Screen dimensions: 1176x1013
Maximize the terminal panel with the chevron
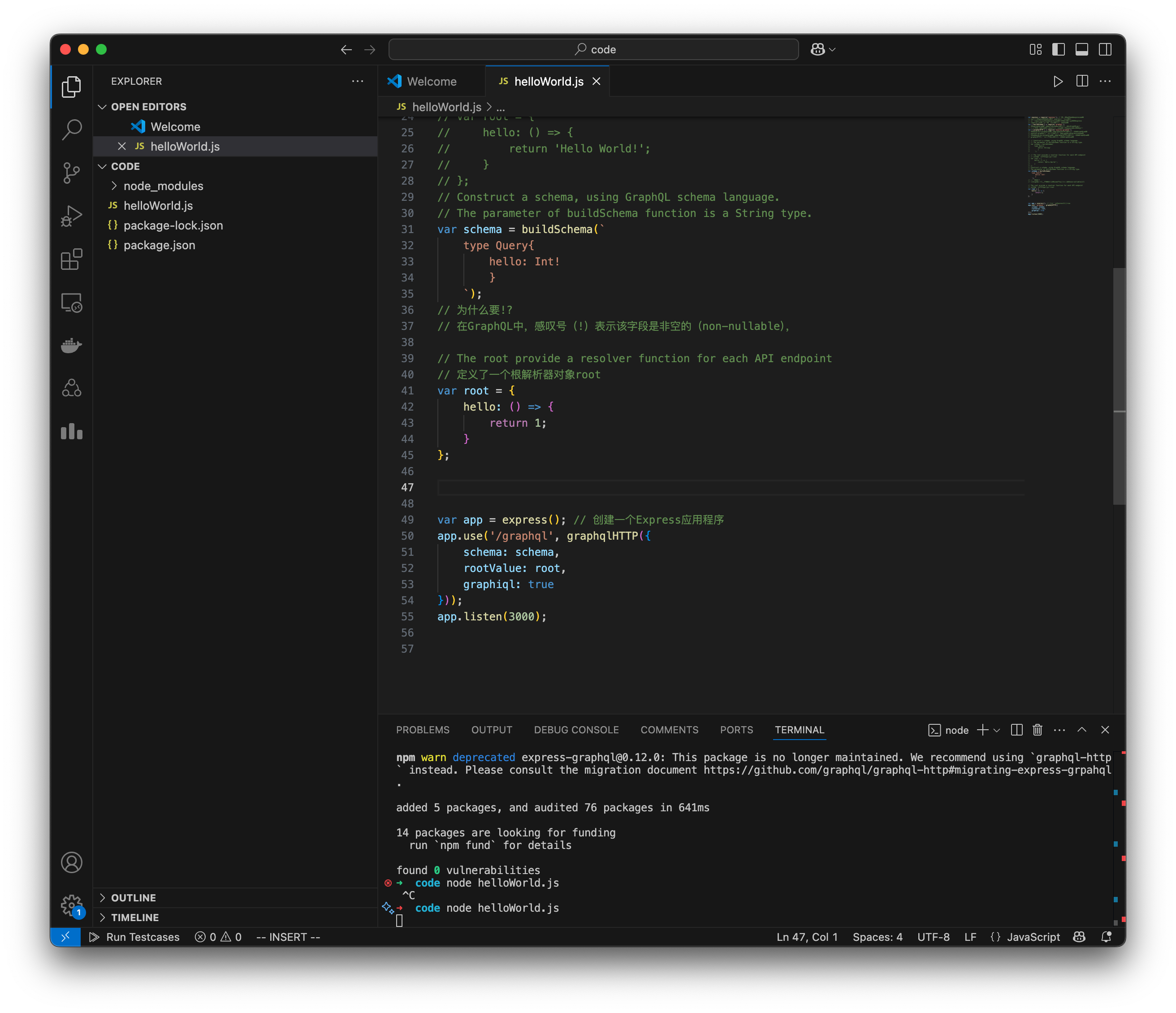1082,730
